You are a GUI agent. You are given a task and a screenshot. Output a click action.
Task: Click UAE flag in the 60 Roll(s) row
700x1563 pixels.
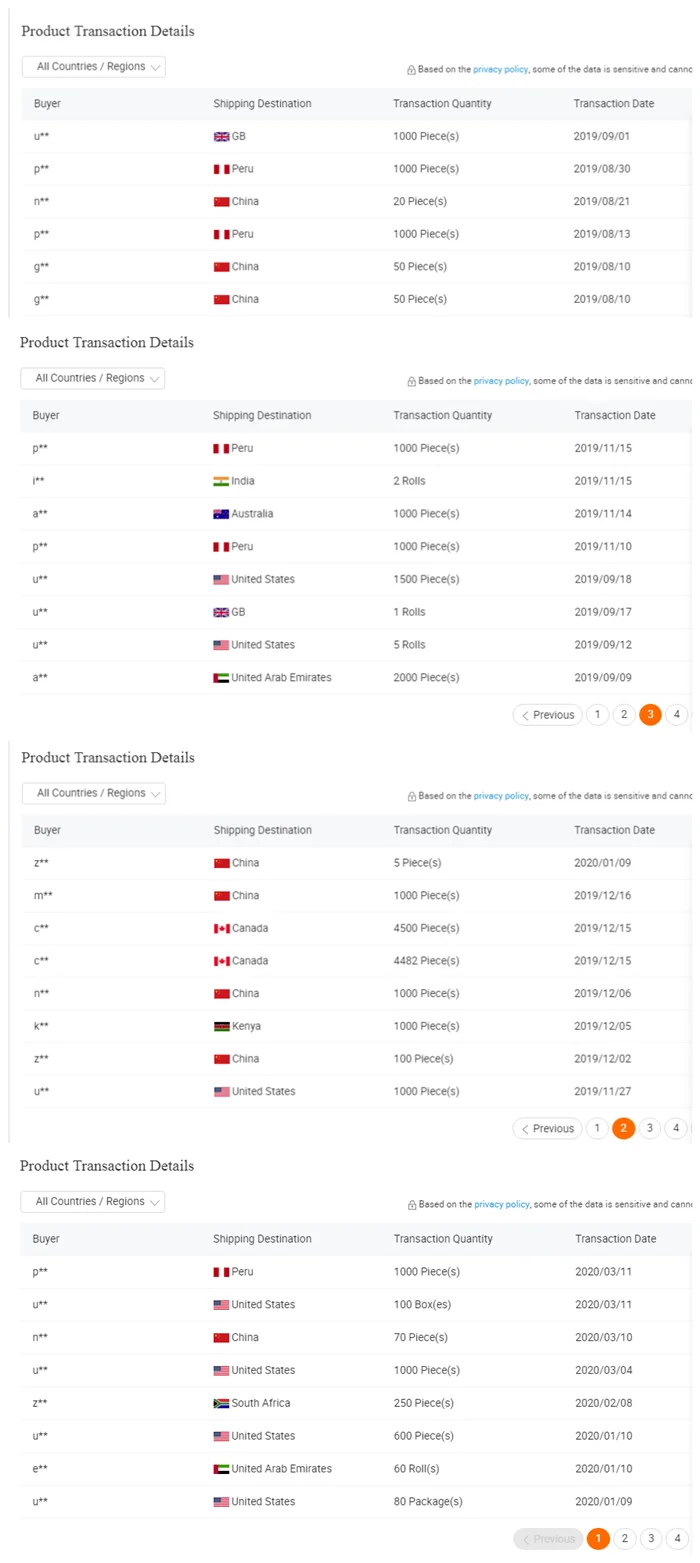tap(221, 1469)
